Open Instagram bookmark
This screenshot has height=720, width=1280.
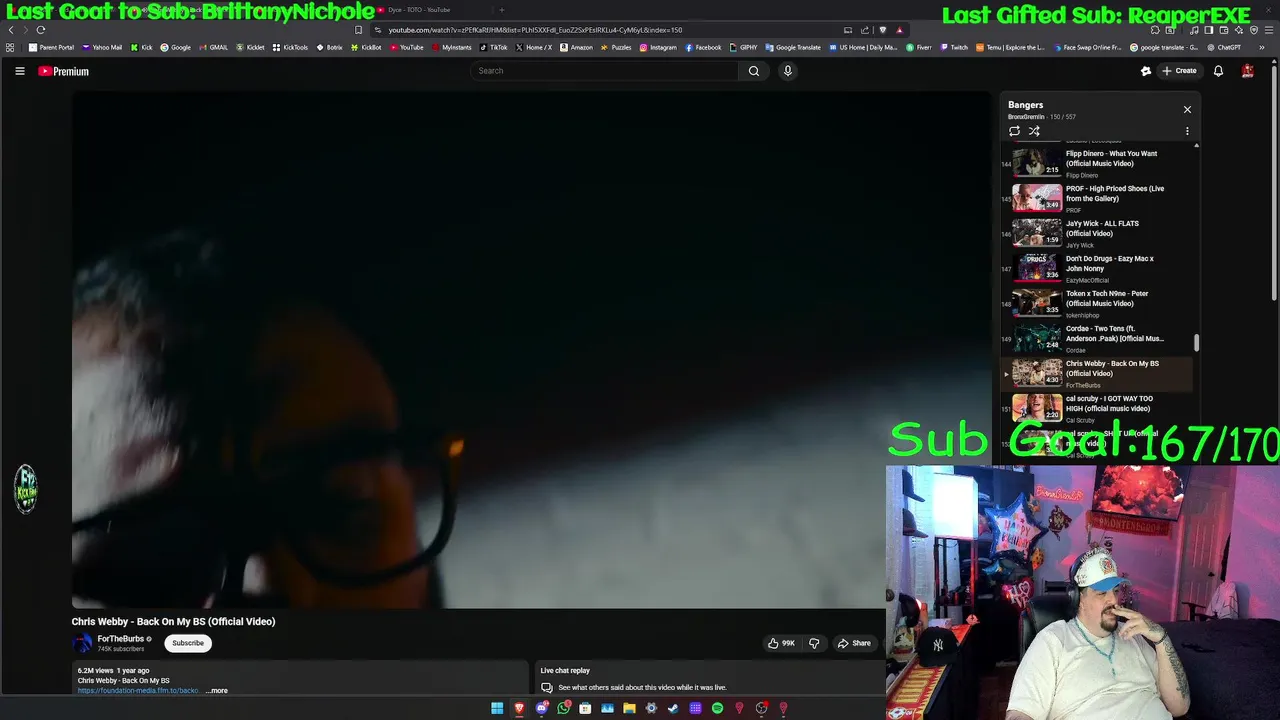[657, 47]
